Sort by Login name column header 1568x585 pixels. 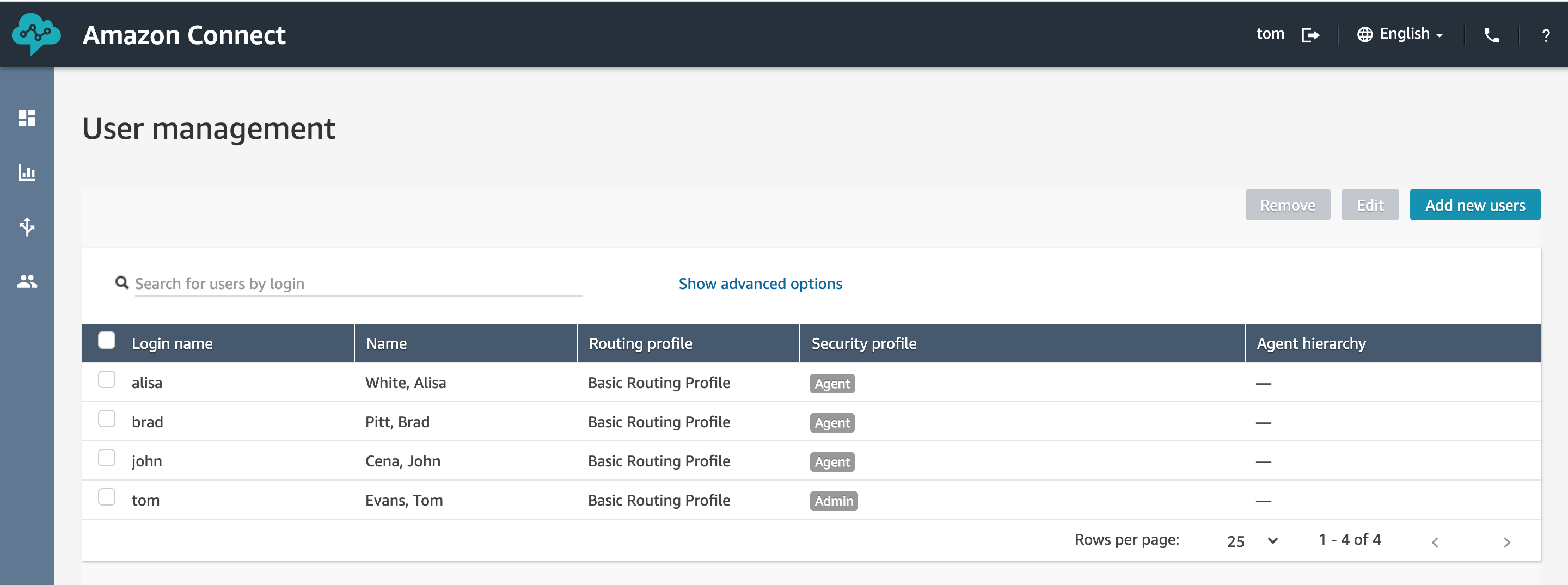[x=172, y=343]
